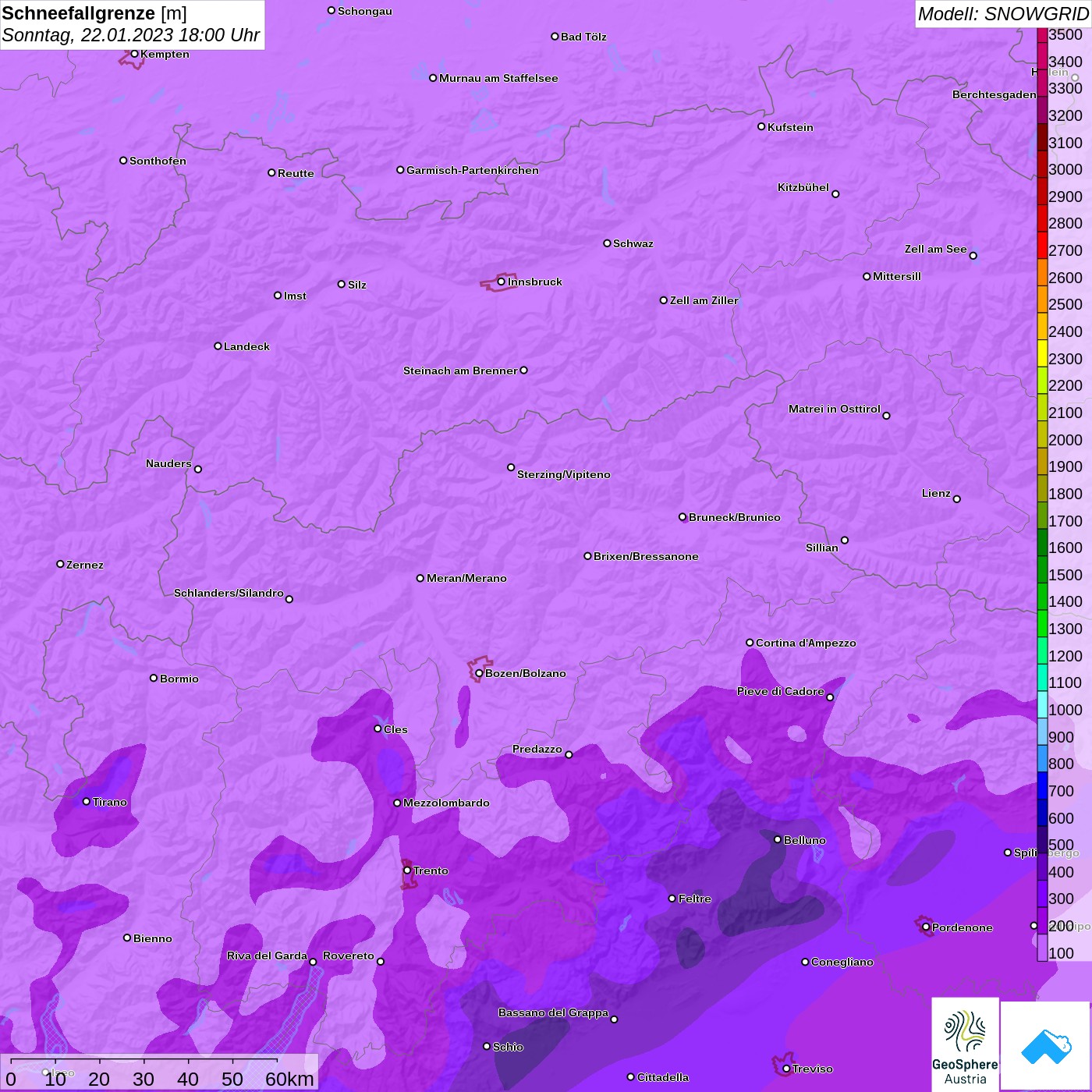
Task: Click the Kufstein location dot
Action: (761, 126)
